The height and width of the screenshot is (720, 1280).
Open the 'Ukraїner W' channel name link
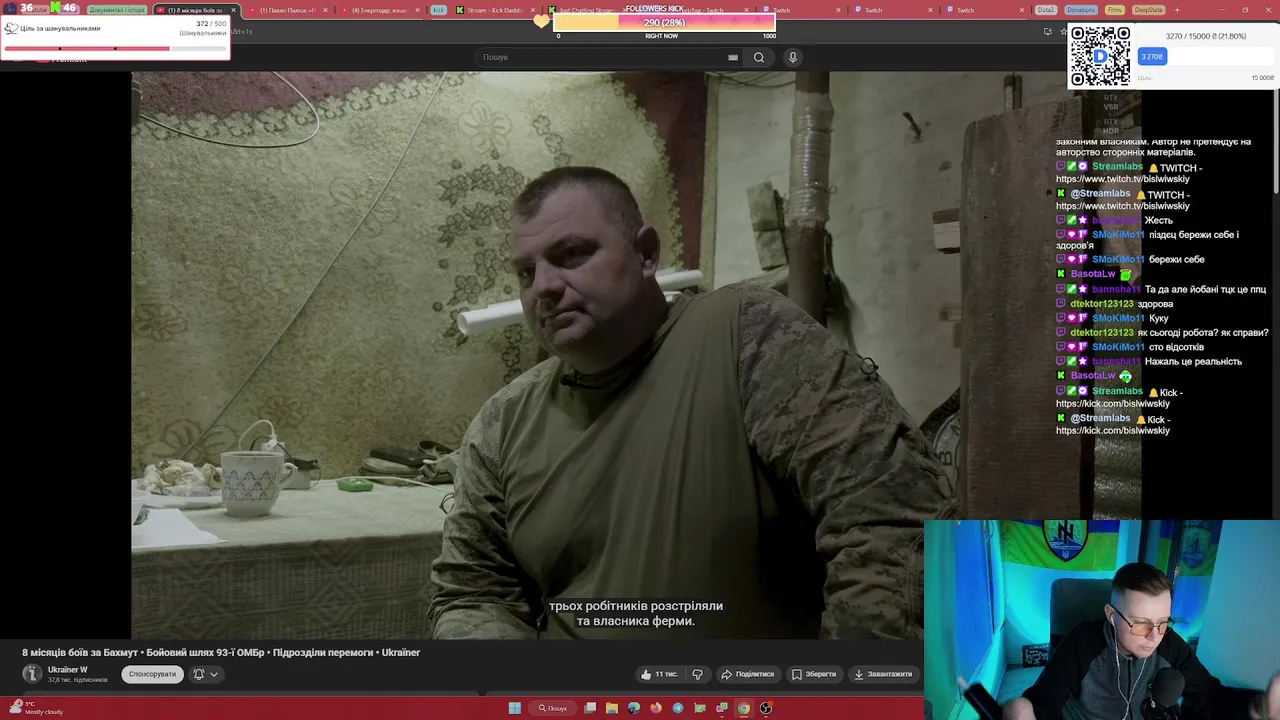(68, 670)
